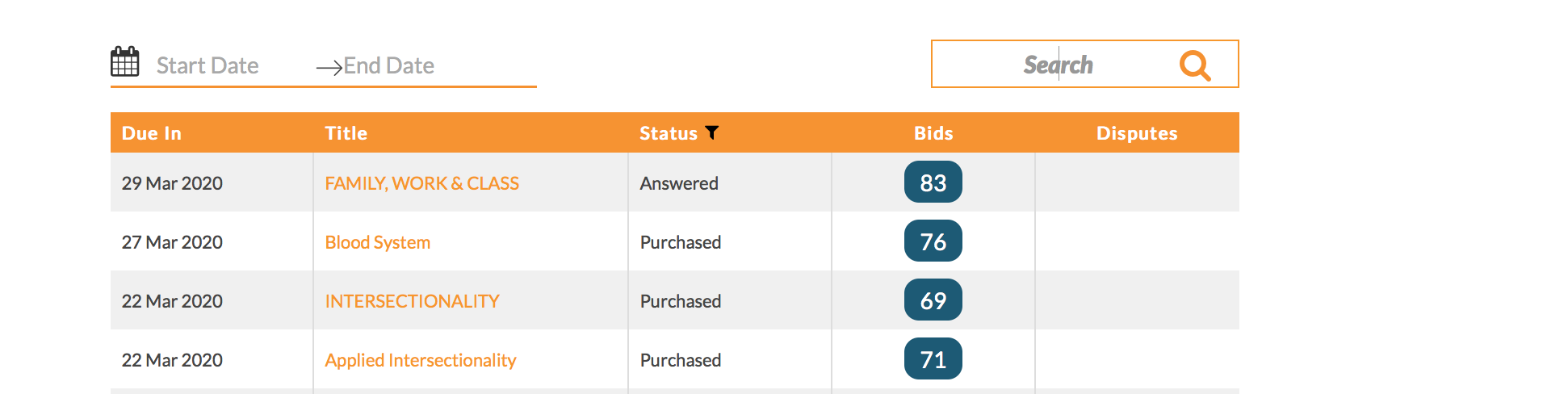This screenshot has width=1568, height=394.
Task: Open the 76 bids badge
Action: tap(933, 241)
